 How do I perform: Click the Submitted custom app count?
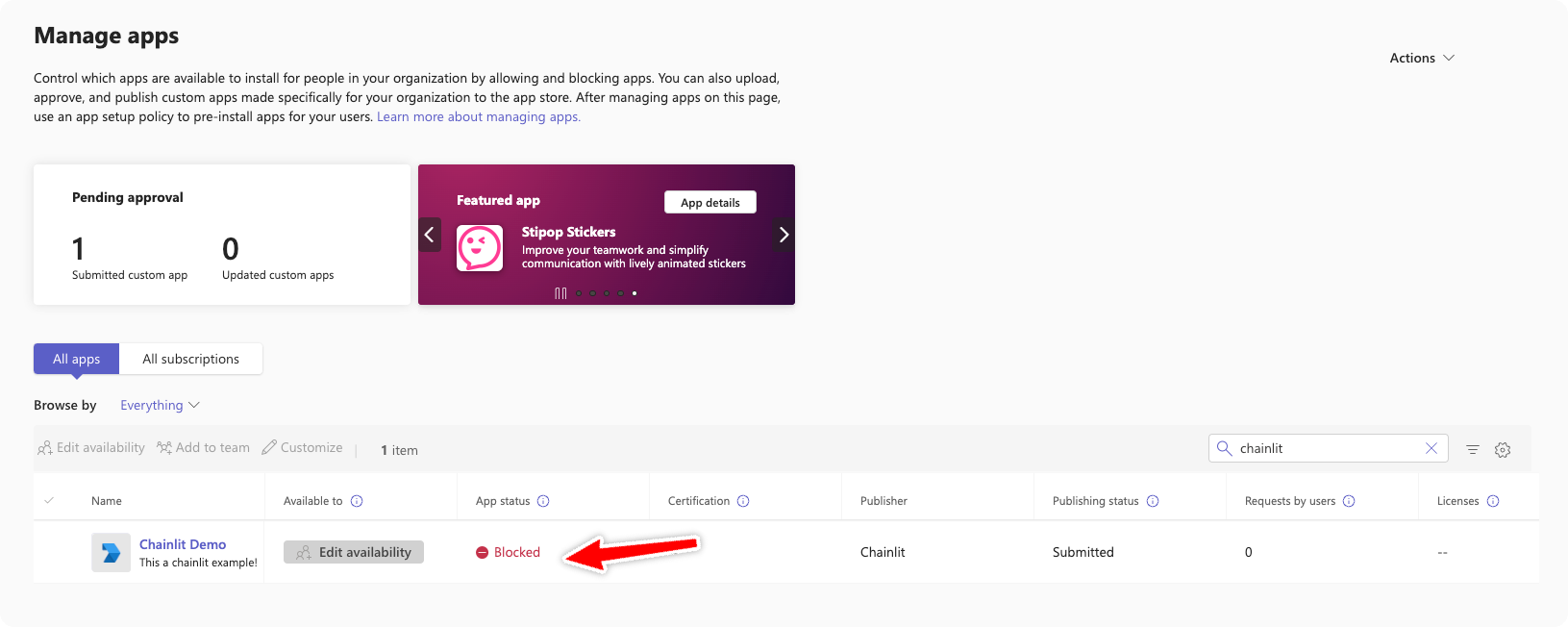[x=78, y=249]
